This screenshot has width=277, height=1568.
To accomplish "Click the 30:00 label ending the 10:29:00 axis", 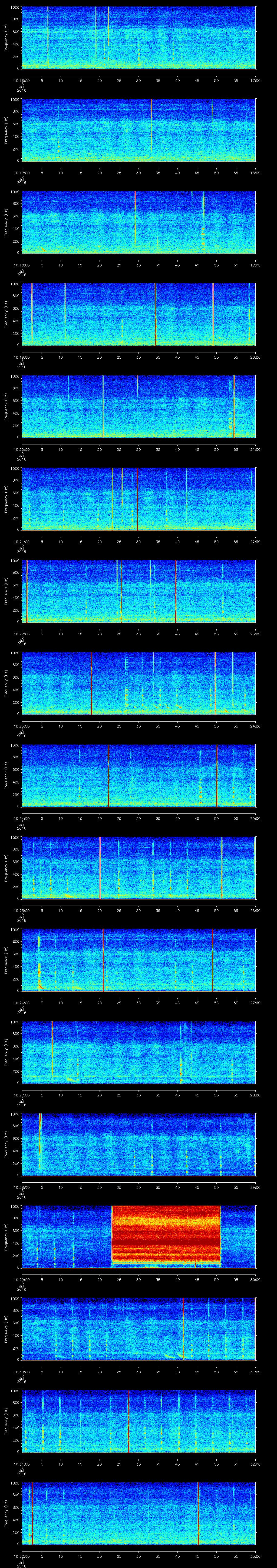I will [x=256, y=1279].
